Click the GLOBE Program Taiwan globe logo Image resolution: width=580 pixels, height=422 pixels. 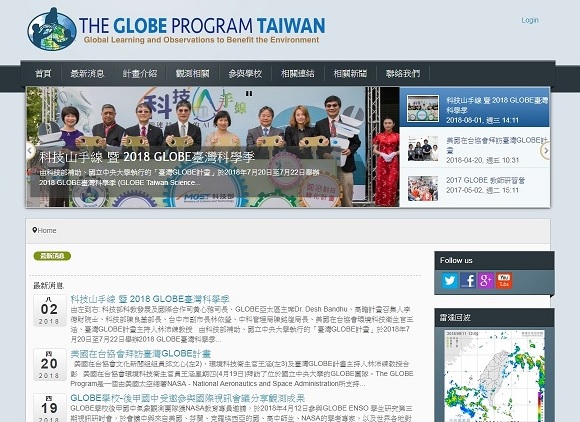pyautogui.click(x=51, y=30)
